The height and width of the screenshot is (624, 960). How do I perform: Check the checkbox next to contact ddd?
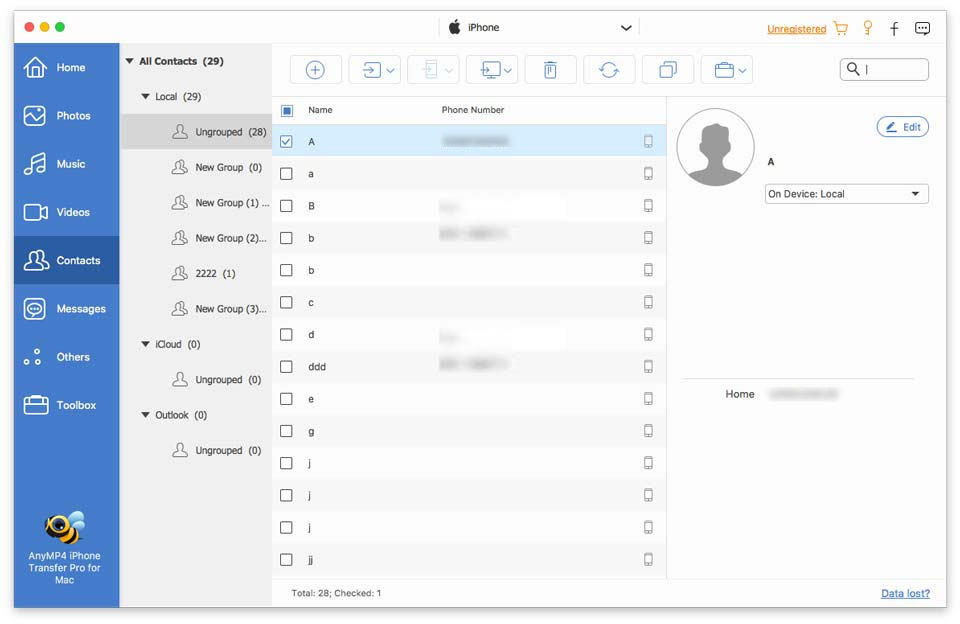[286, 366]
